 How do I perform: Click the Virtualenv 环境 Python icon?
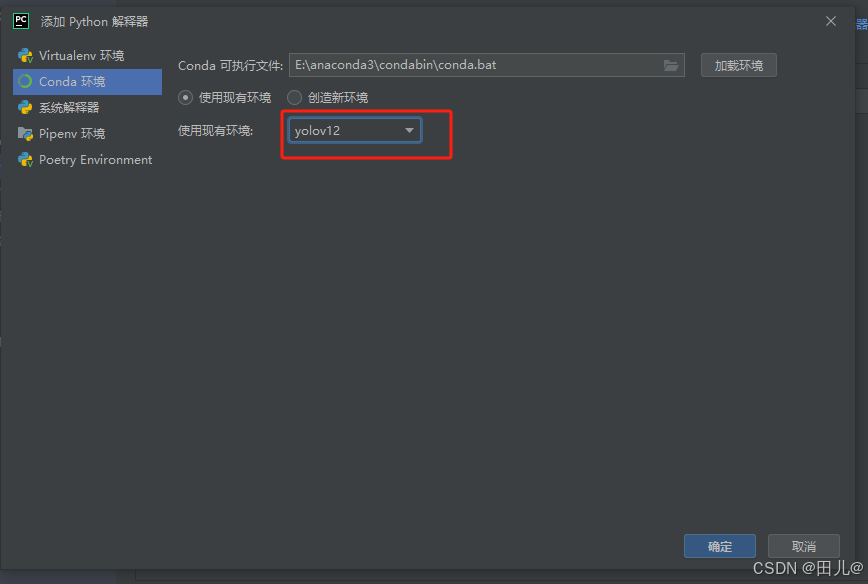[25, 55]
